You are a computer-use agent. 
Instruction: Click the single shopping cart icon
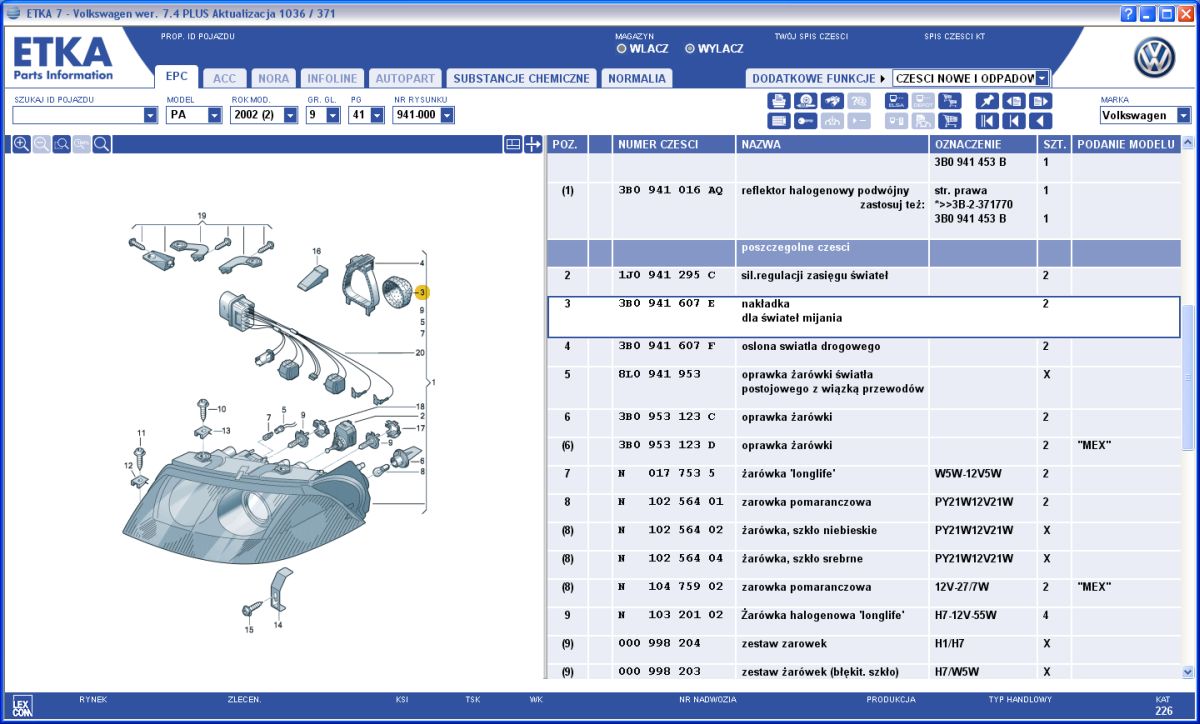[949, 121]
